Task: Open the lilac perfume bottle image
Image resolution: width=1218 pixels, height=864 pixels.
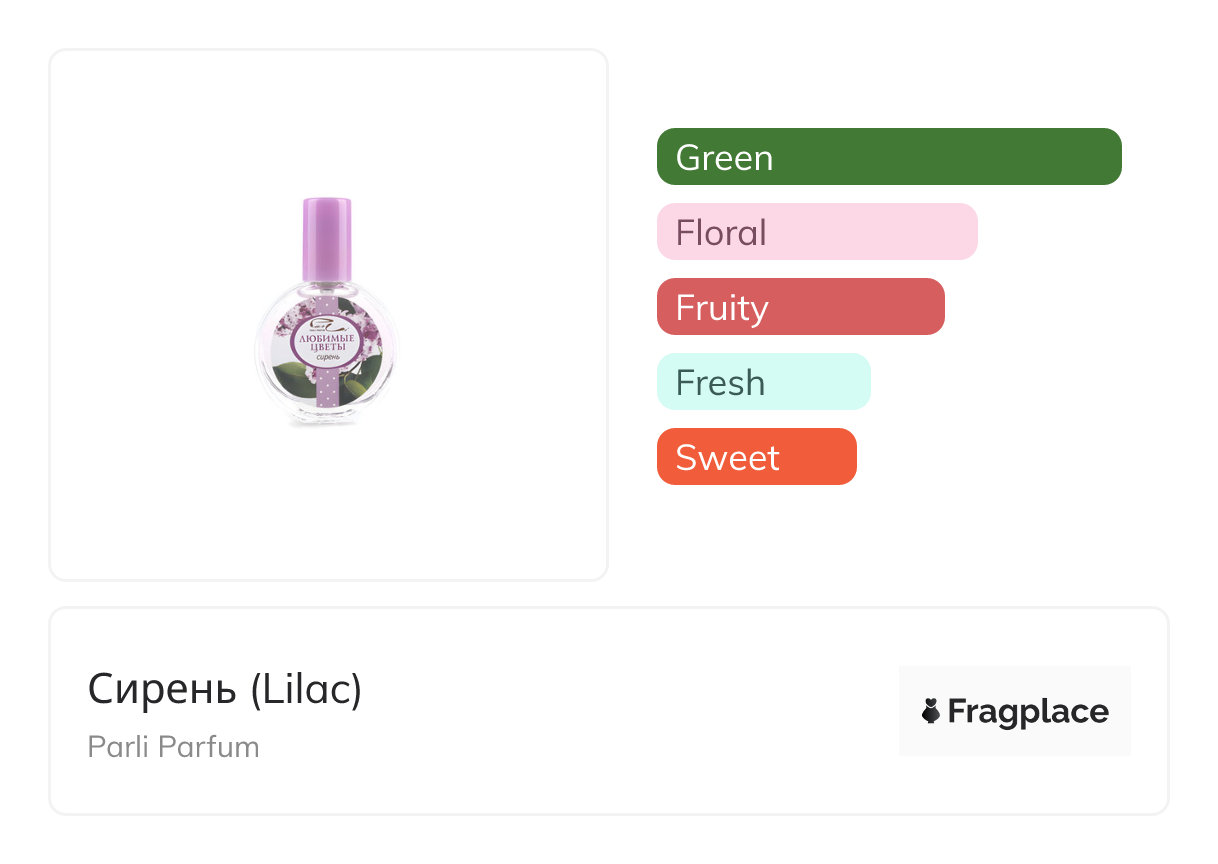Action: pyautogui.click(x=326, y=312)
